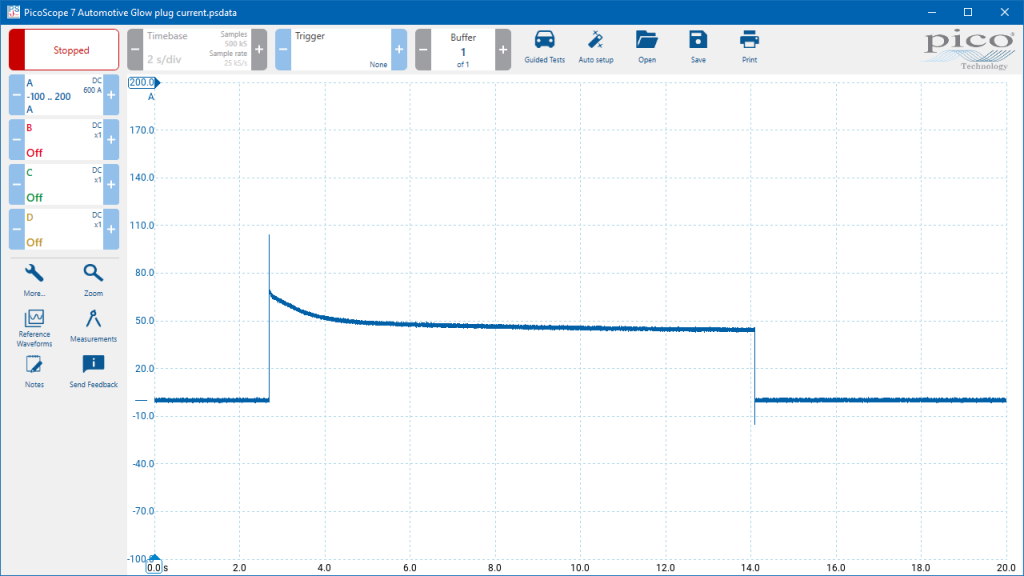
Task: Turn on channel C
Action: pyautogui.click(x=64, y=184)
